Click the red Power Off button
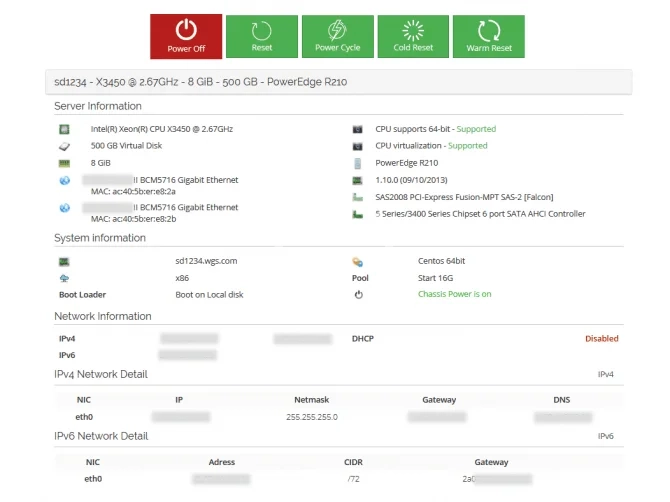670x502 pixels. coord(186,36)
